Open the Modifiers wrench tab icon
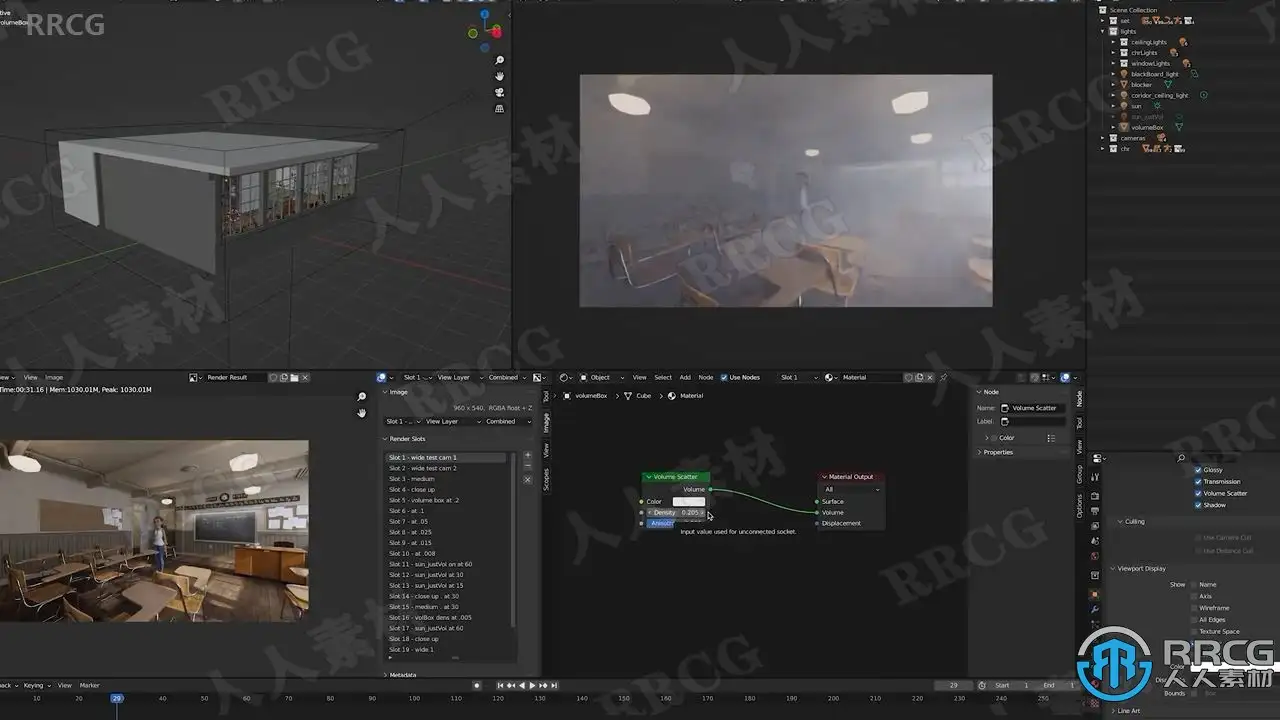The width and height of the screenshot is (1280, 720). click(x=1095, y=610)
